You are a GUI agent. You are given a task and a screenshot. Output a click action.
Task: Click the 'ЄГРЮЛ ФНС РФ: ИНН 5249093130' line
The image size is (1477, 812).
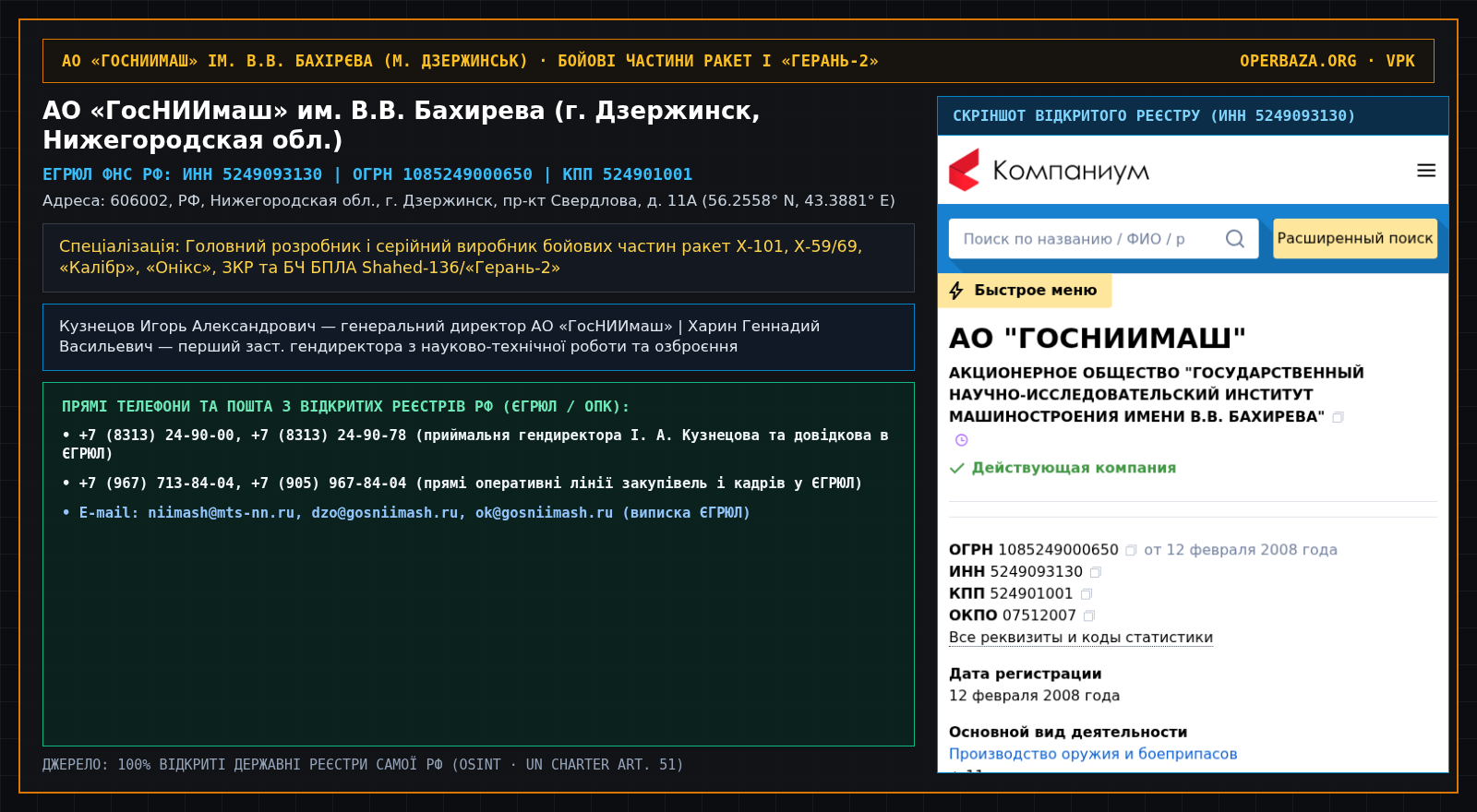pos(367,174)
